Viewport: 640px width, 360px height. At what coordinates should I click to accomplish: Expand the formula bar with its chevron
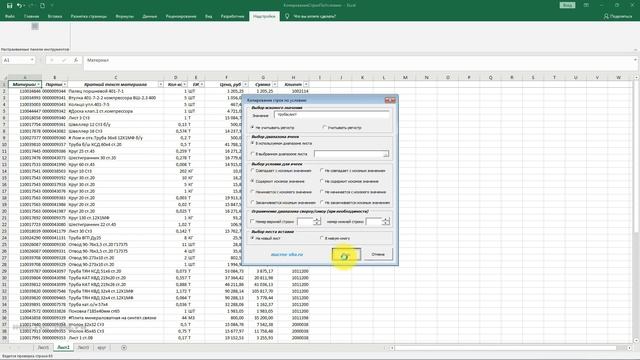coord(636,60)
